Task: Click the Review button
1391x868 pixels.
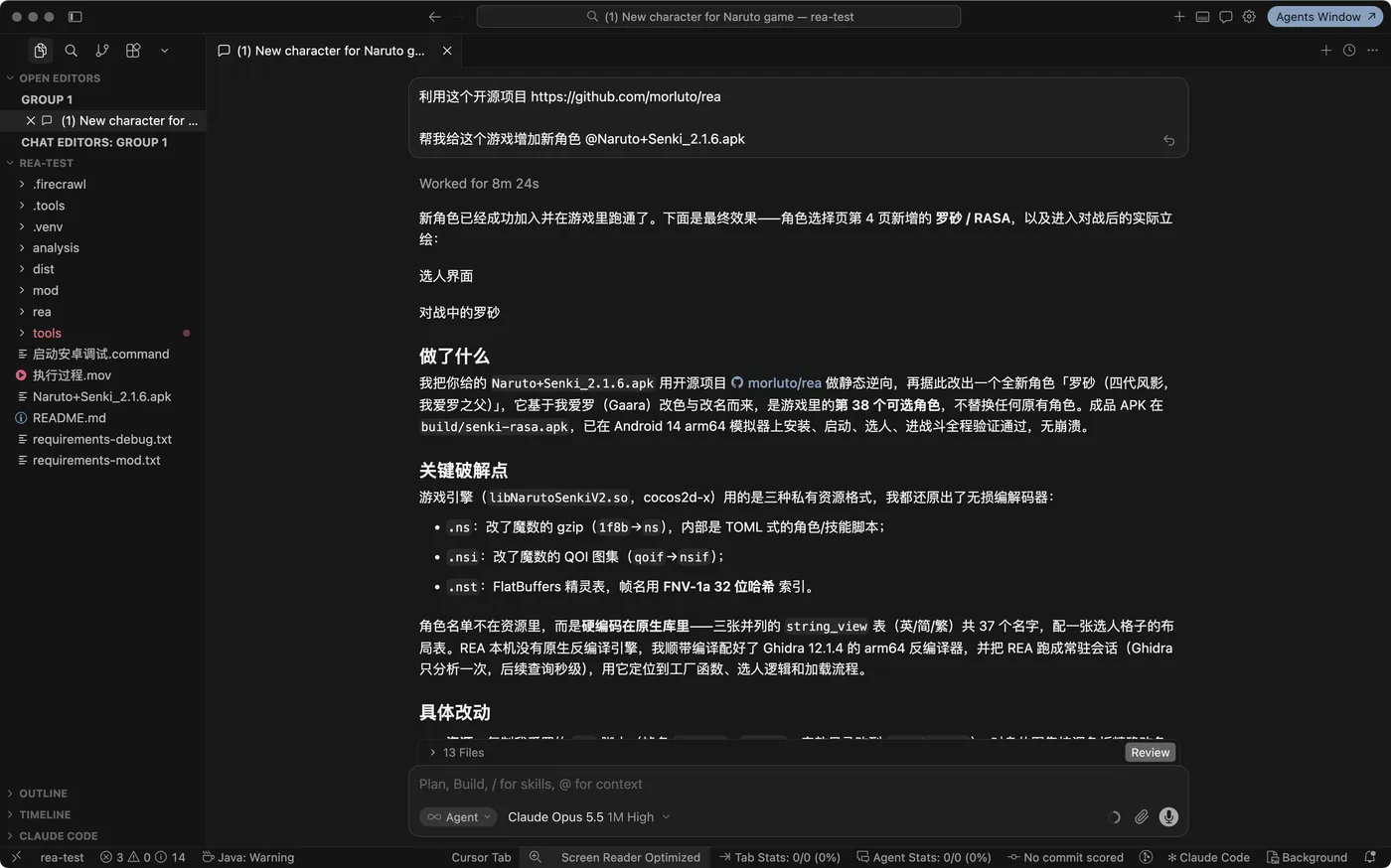Action: tap(1150, 753)
